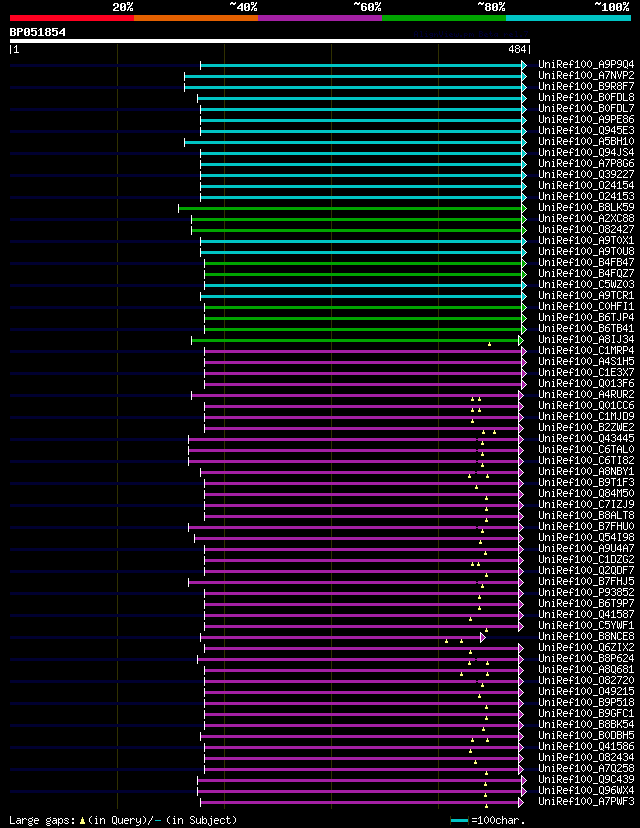Viewport: 640px width, 828px height.
Task: Open hit UniRef100_Q6ZIX2
Action: click(586, 648)
